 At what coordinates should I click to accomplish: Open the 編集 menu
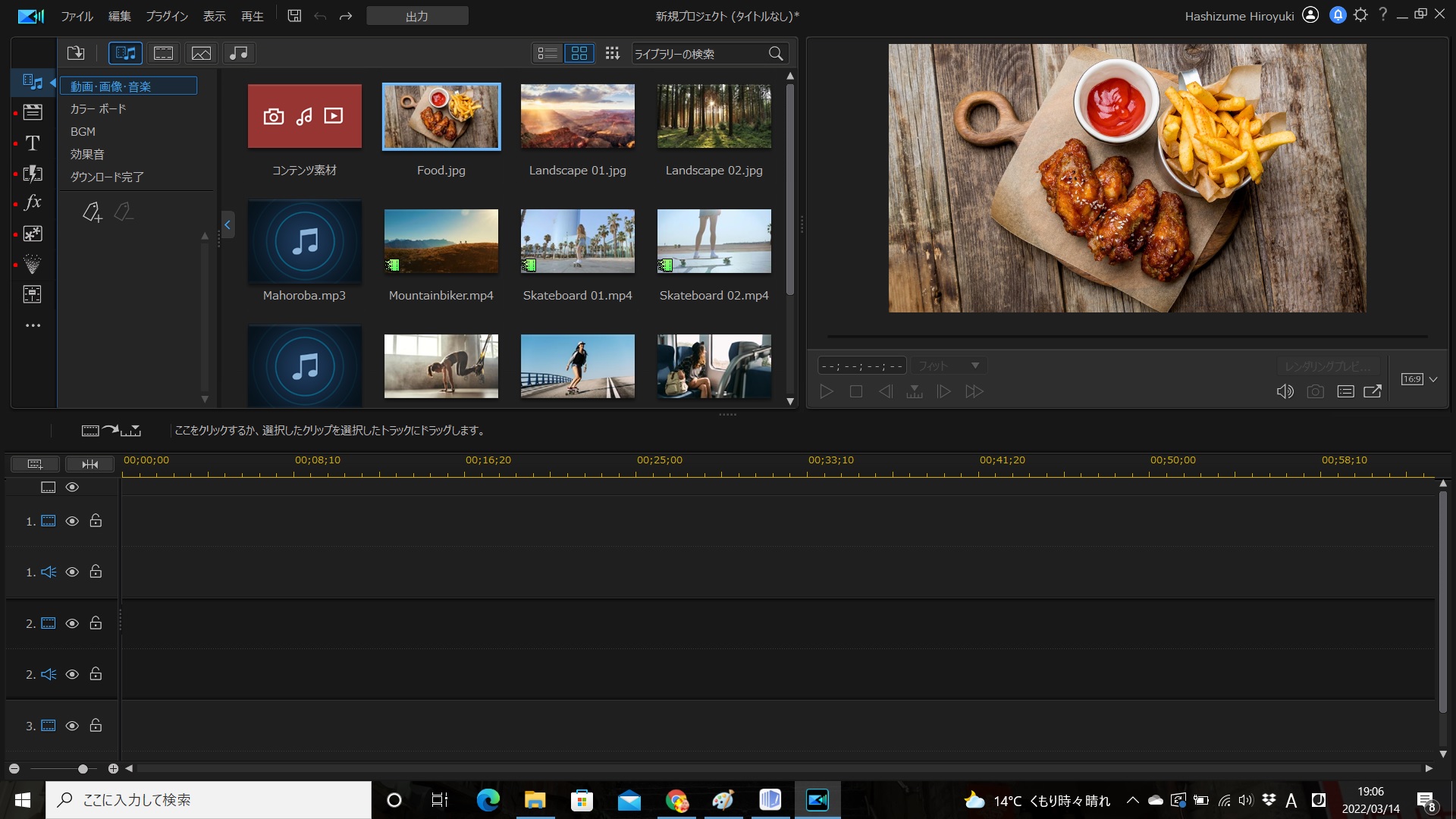pos(119,16)
